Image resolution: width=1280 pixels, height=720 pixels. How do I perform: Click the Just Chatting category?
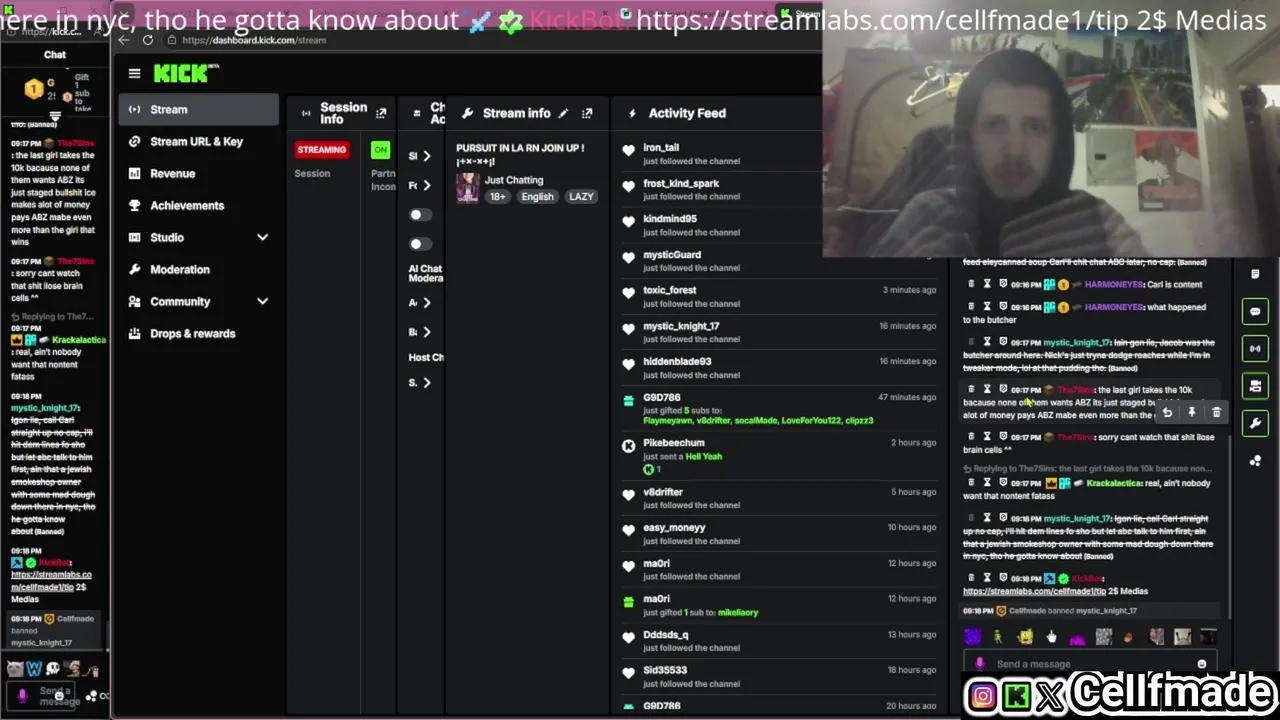[514, 181]
